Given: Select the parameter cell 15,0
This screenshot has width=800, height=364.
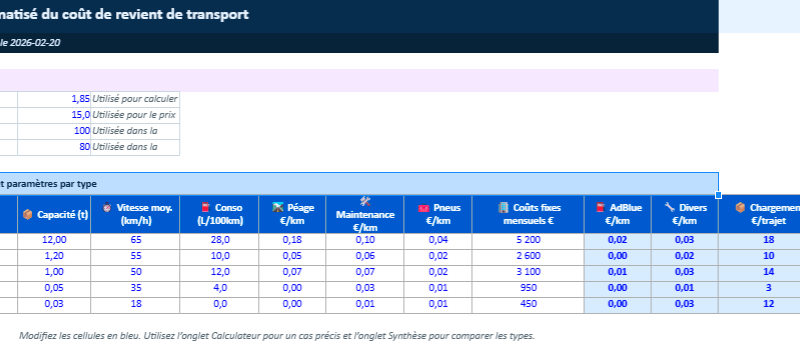Looking at the screenshot, I should (54, 115).
